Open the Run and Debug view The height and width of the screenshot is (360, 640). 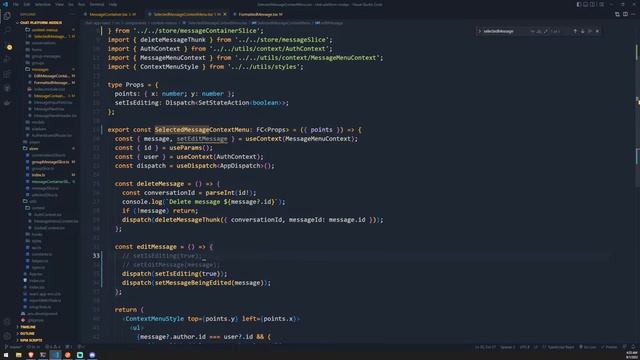pos(7,60)
